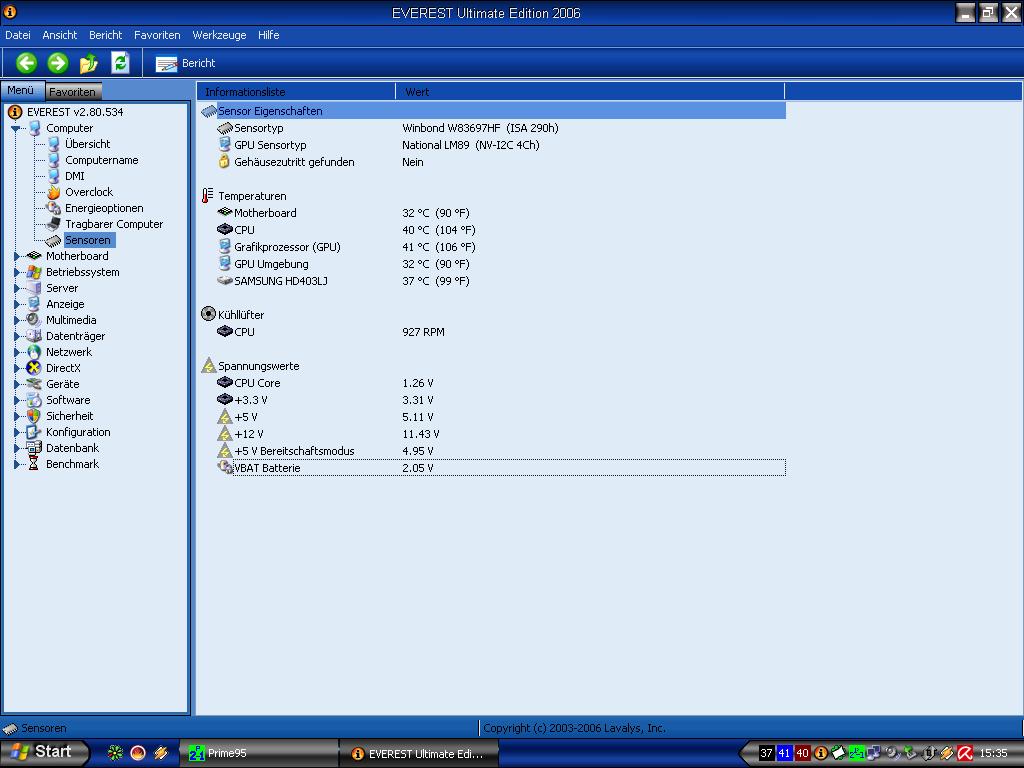Screen dimensions: 1024x768
Task: Click the EVEREST v2.80.534 root item
Action: 75,112
